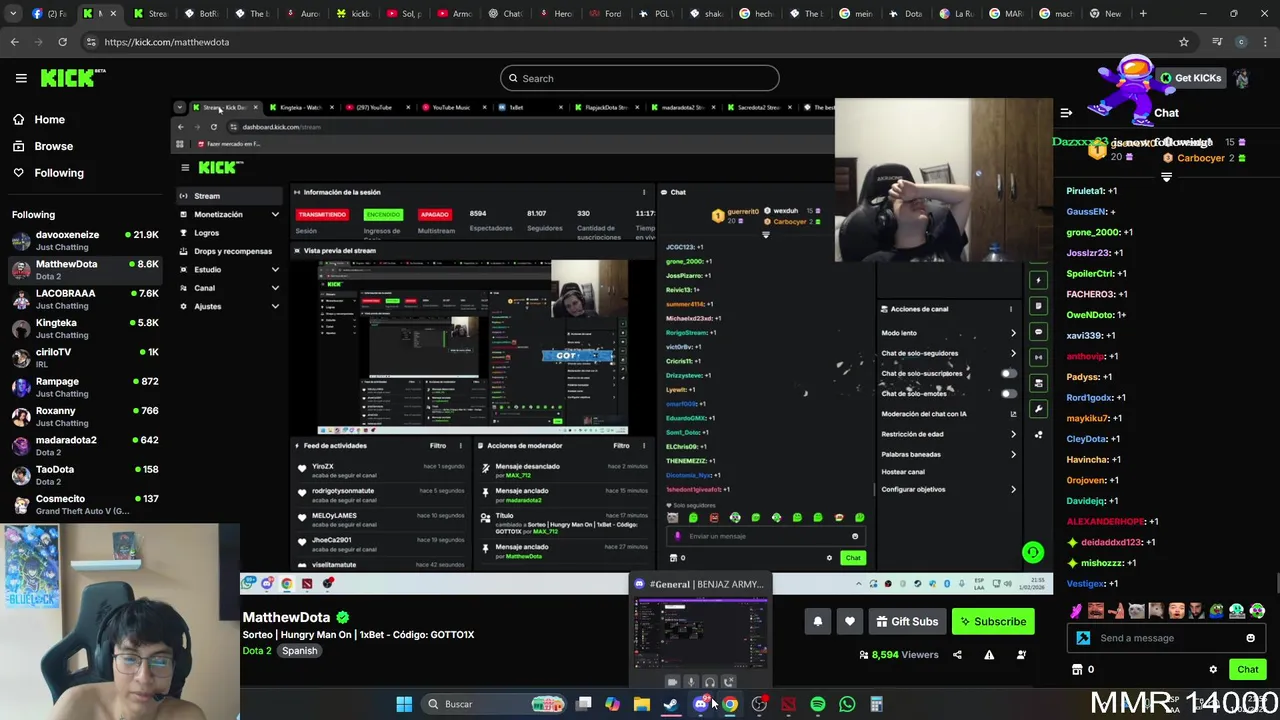Click MatthewDota channel name under video
Viewport: 1280px width, 720px height.
click(x=286, y=617)
